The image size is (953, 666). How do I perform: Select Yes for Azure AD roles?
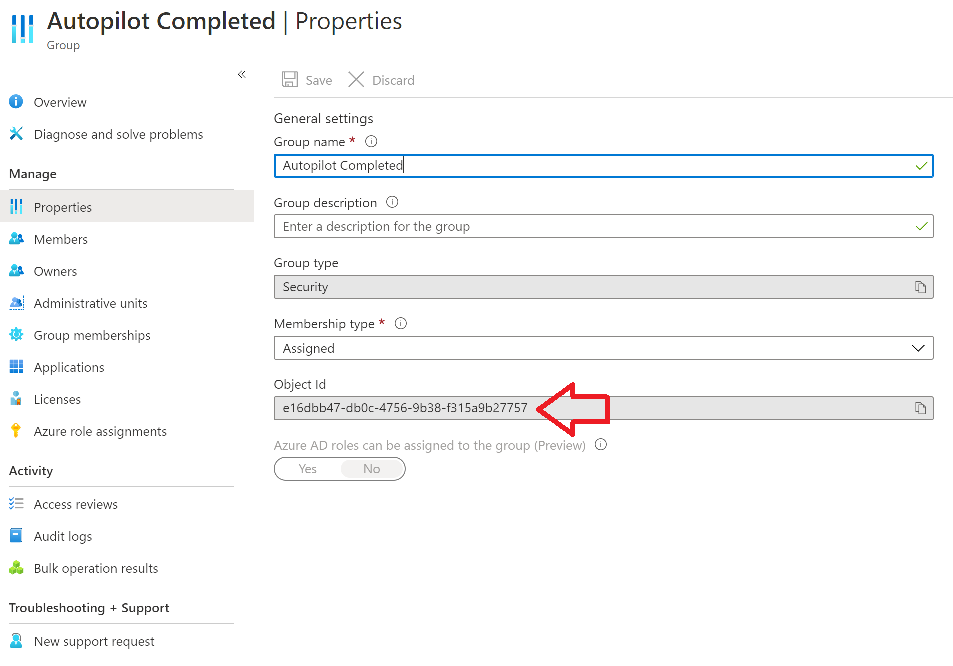[308, 469]
